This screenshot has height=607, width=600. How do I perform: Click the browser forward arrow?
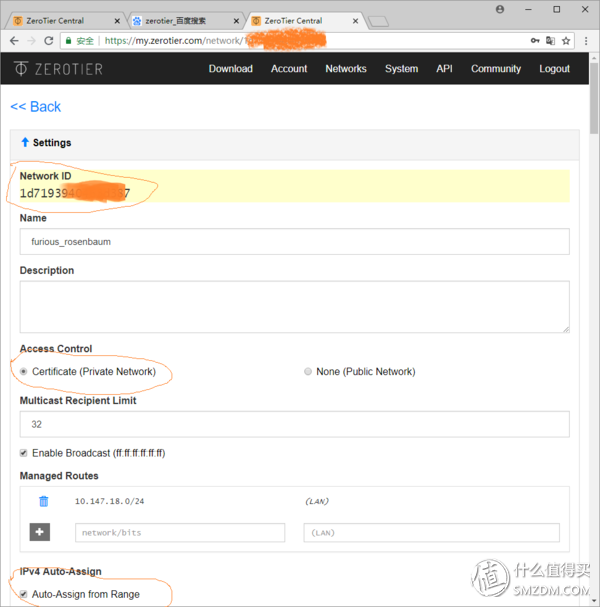31,41
